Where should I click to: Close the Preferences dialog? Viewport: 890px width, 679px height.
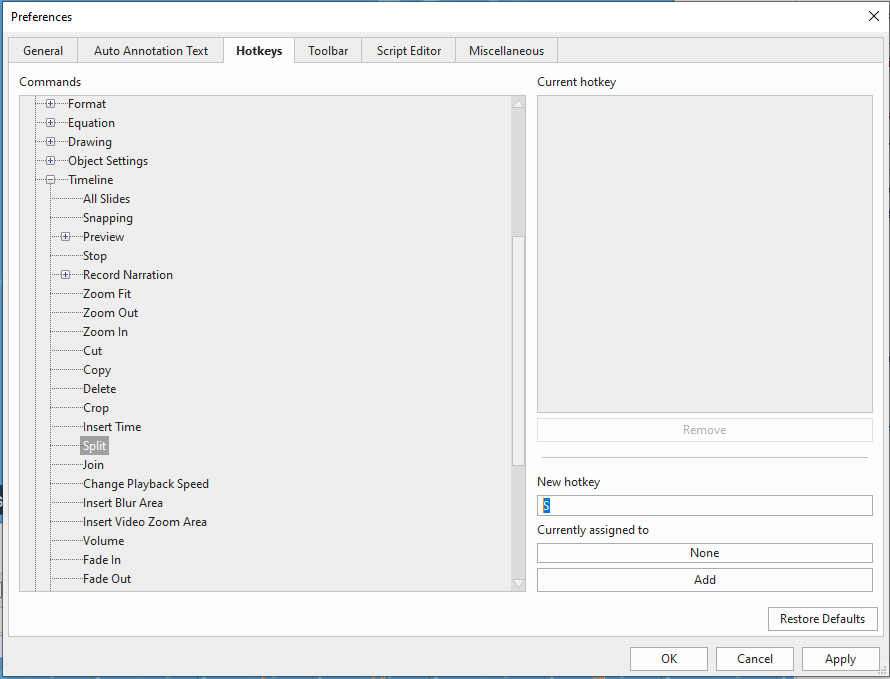(x=873, y=16)
